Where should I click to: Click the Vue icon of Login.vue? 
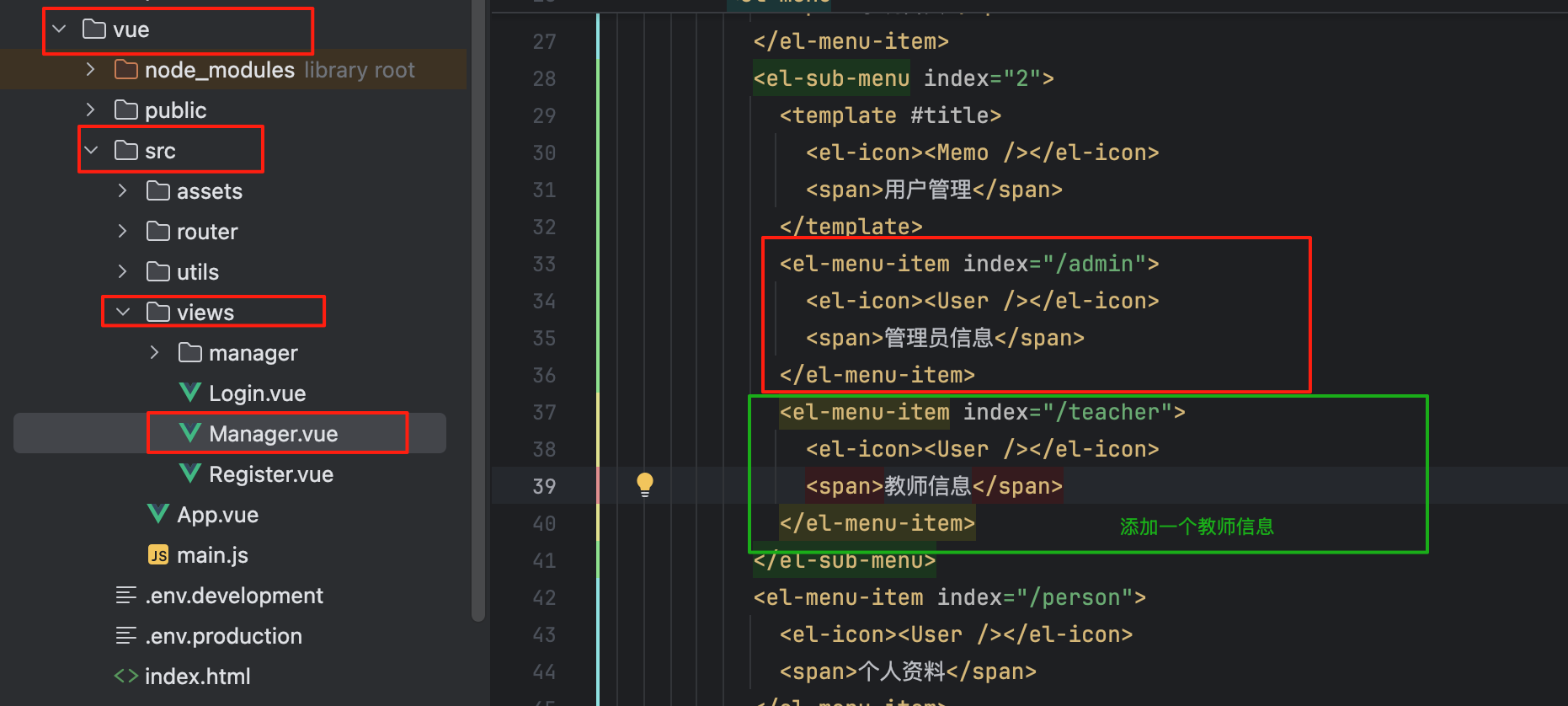(190, 393)
